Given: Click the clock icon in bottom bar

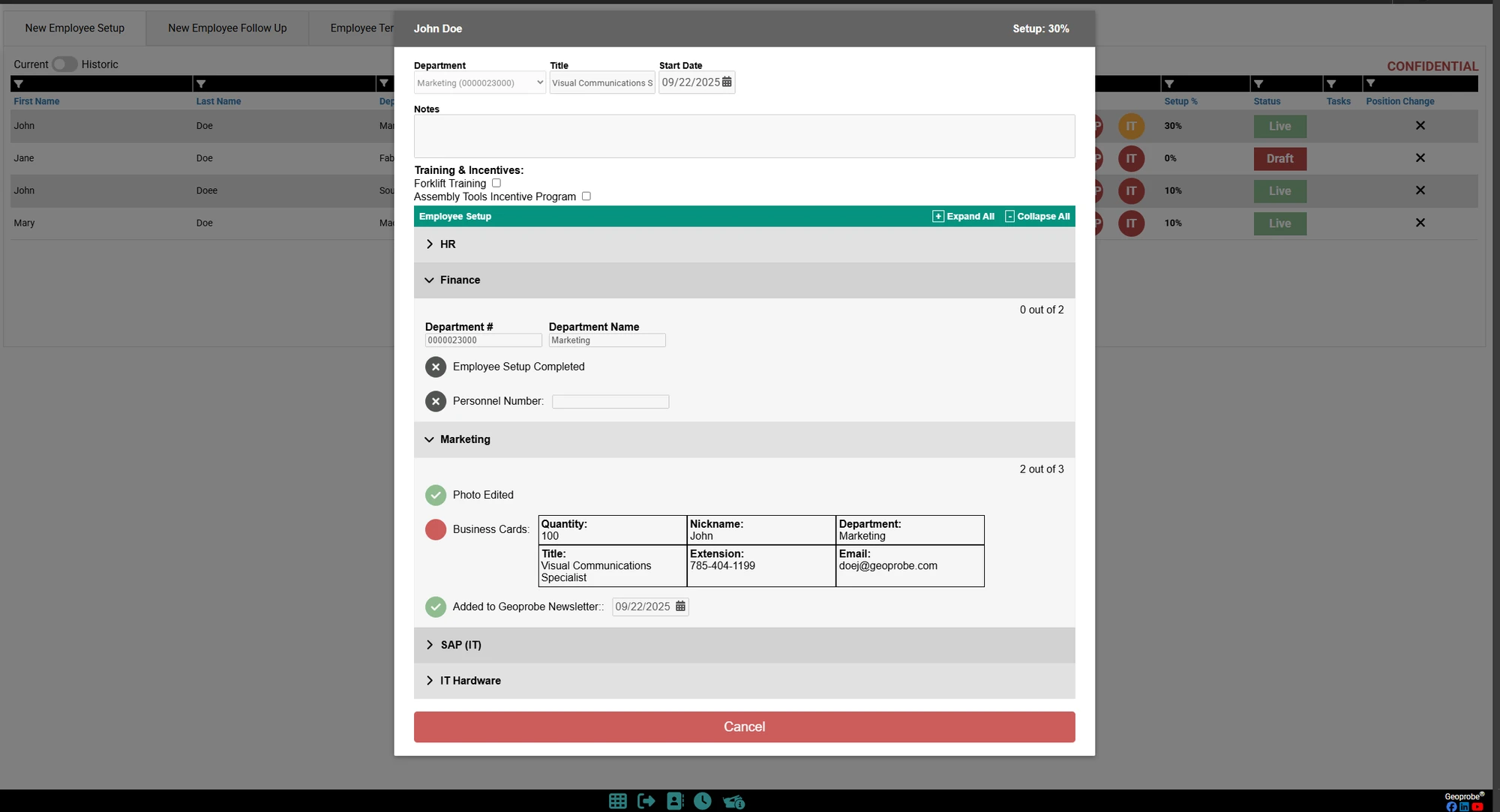Looking at the screenshot, I should point(703,801).
